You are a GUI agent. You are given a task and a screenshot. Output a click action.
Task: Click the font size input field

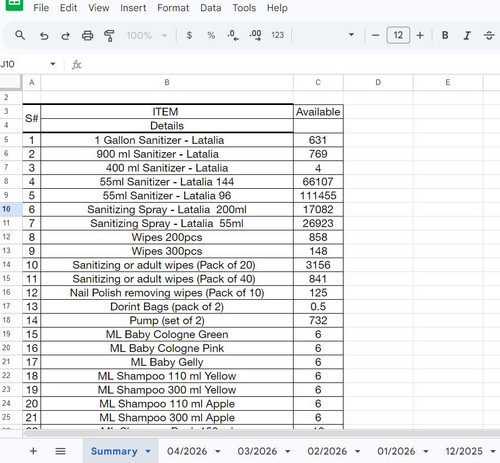398,35
